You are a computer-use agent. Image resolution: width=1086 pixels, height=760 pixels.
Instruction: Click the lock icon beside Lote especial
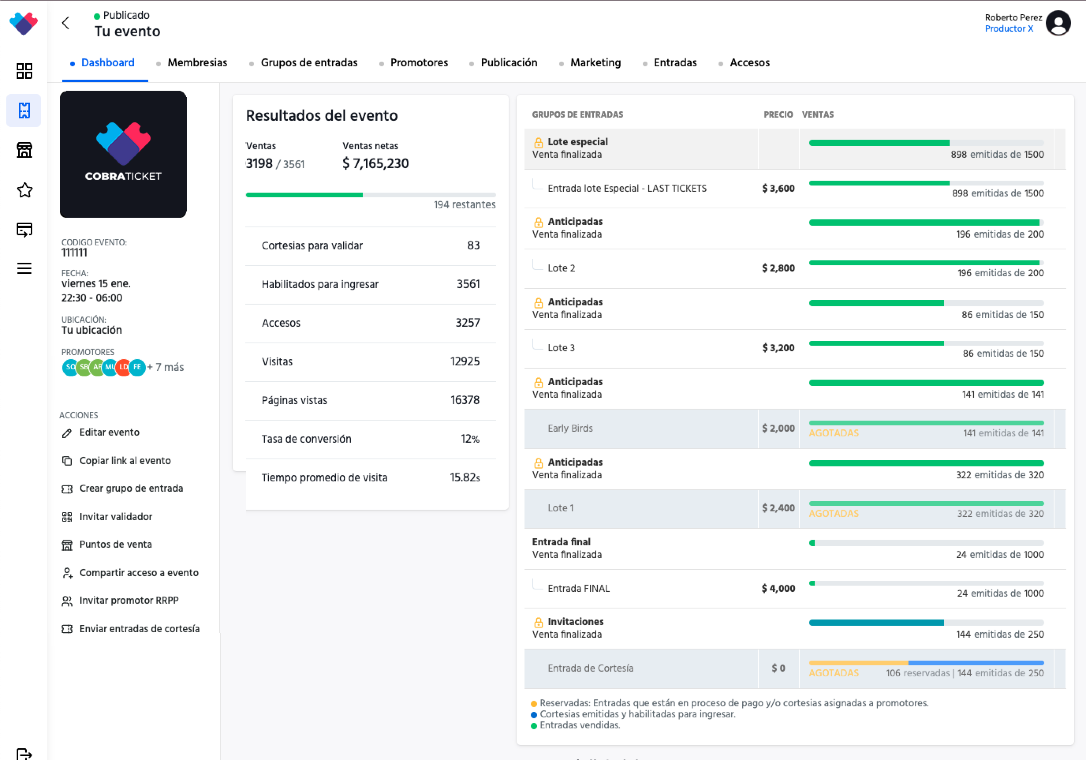tap(538, 142)
